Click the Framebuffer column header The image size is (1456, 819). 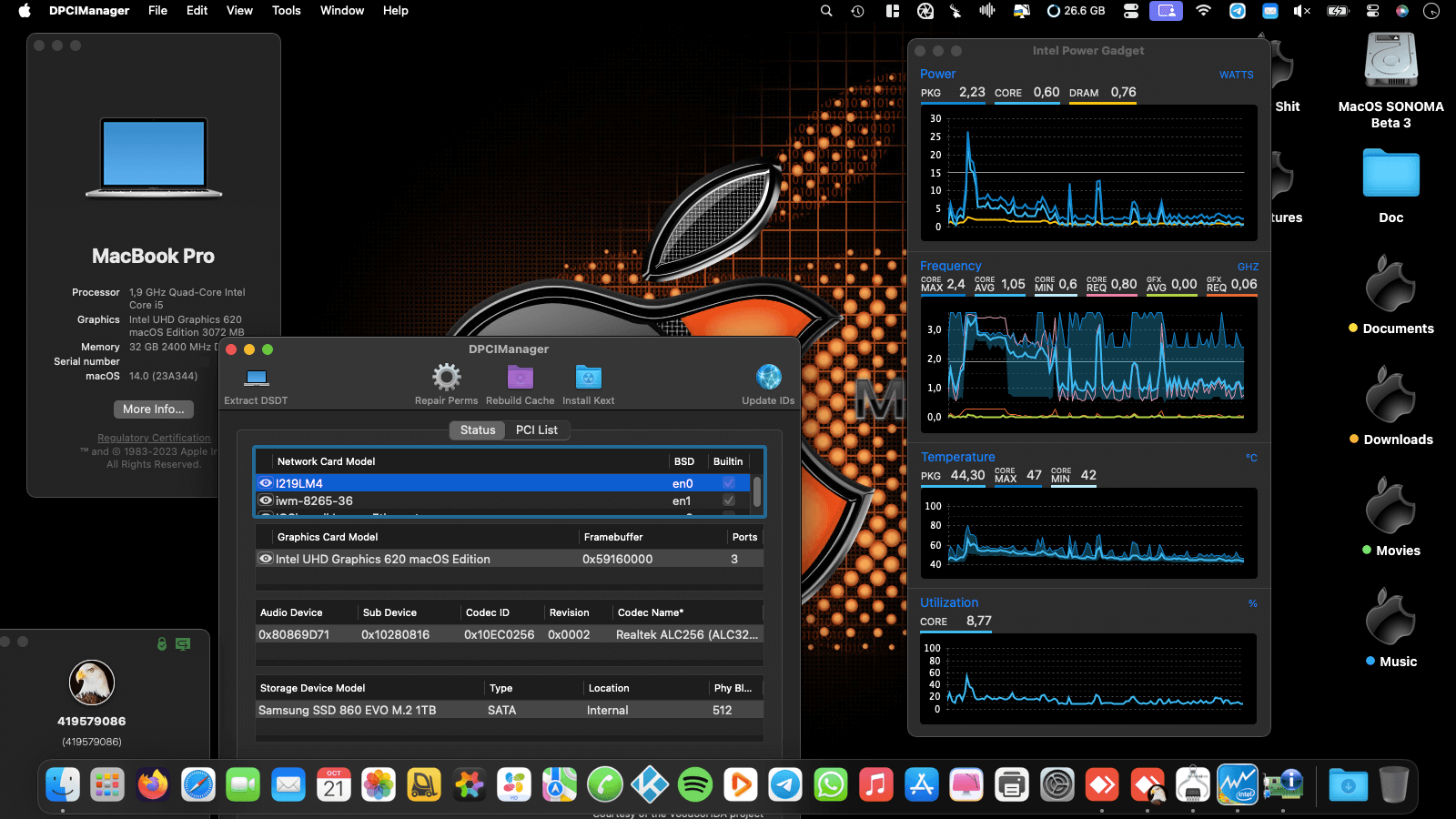(613, 537)
